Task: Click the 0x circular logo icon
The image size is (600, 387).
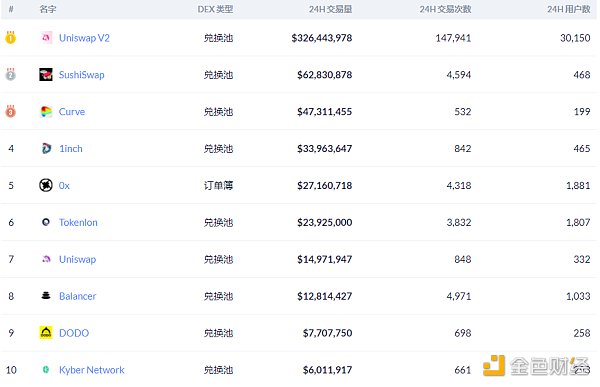Action: click(x=46, y=185)
